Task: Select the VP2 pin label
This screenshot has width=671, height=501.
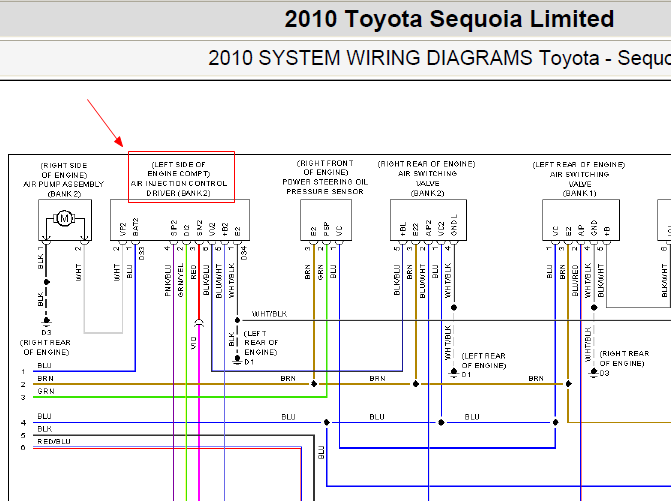Action: click(x=123, y=229)
